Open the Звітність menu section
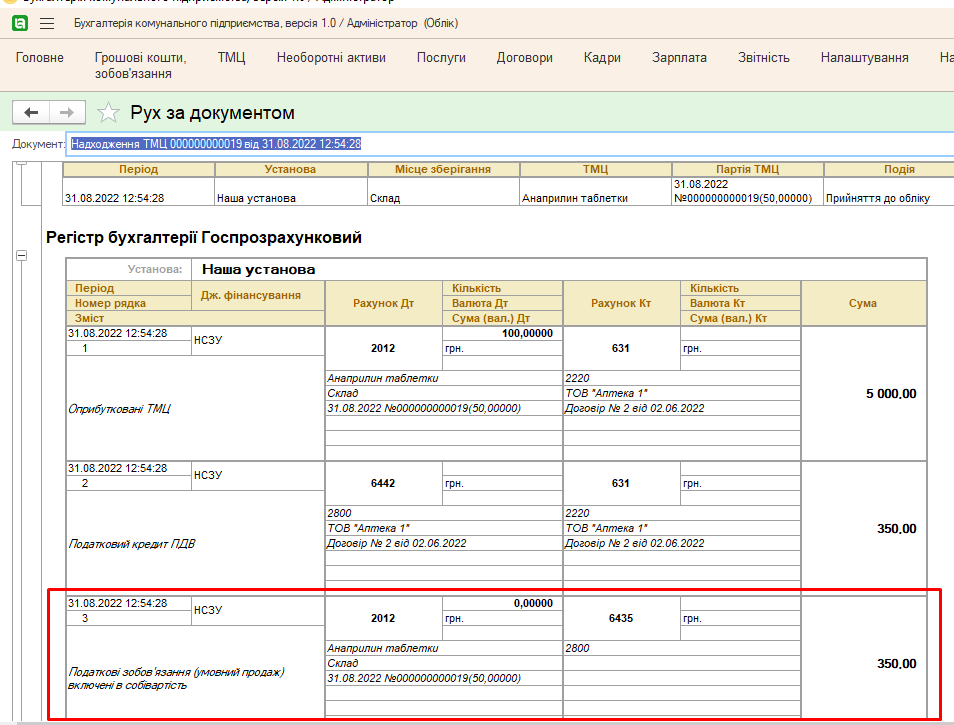 tap(763, 58)
